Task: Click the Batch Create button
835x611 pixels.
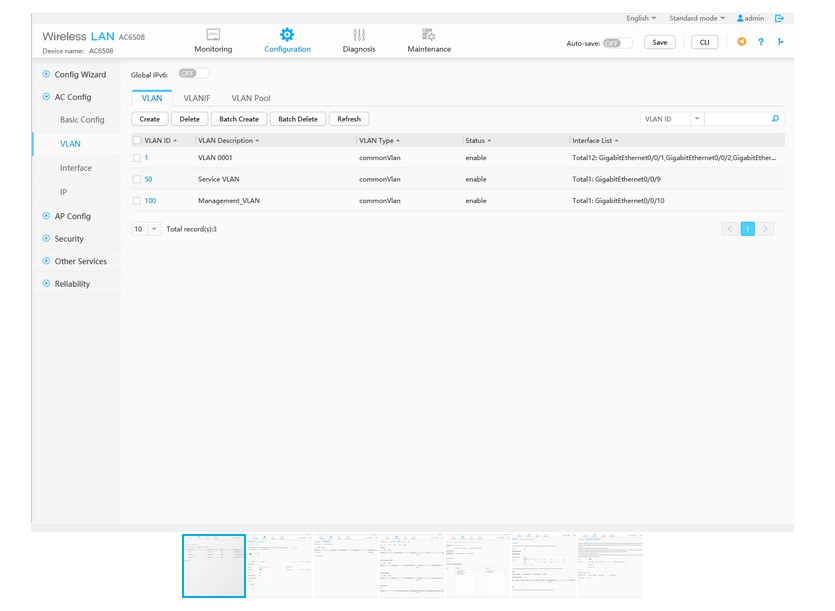Action: [x=239, y=119]
